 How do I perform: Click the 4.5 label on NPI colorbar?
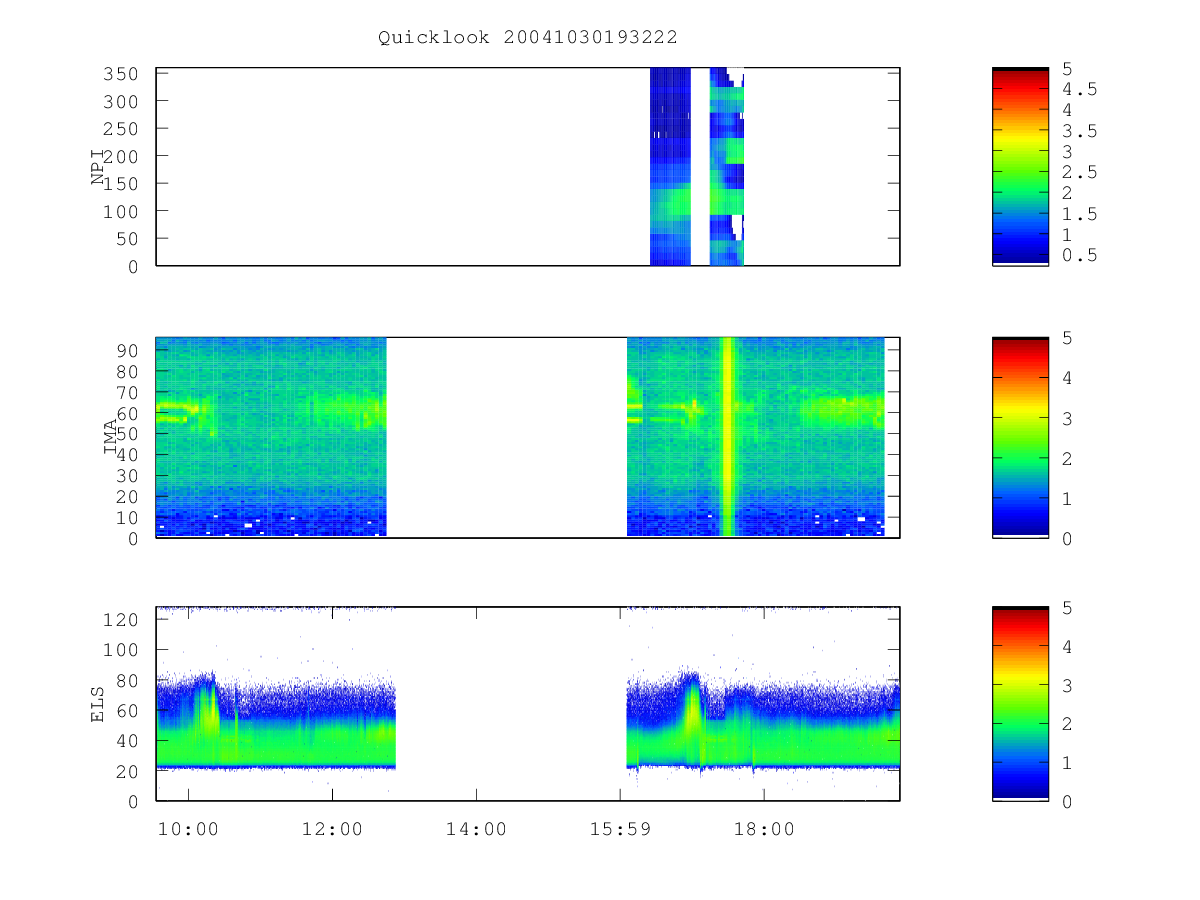click(x=1079, y=89)
